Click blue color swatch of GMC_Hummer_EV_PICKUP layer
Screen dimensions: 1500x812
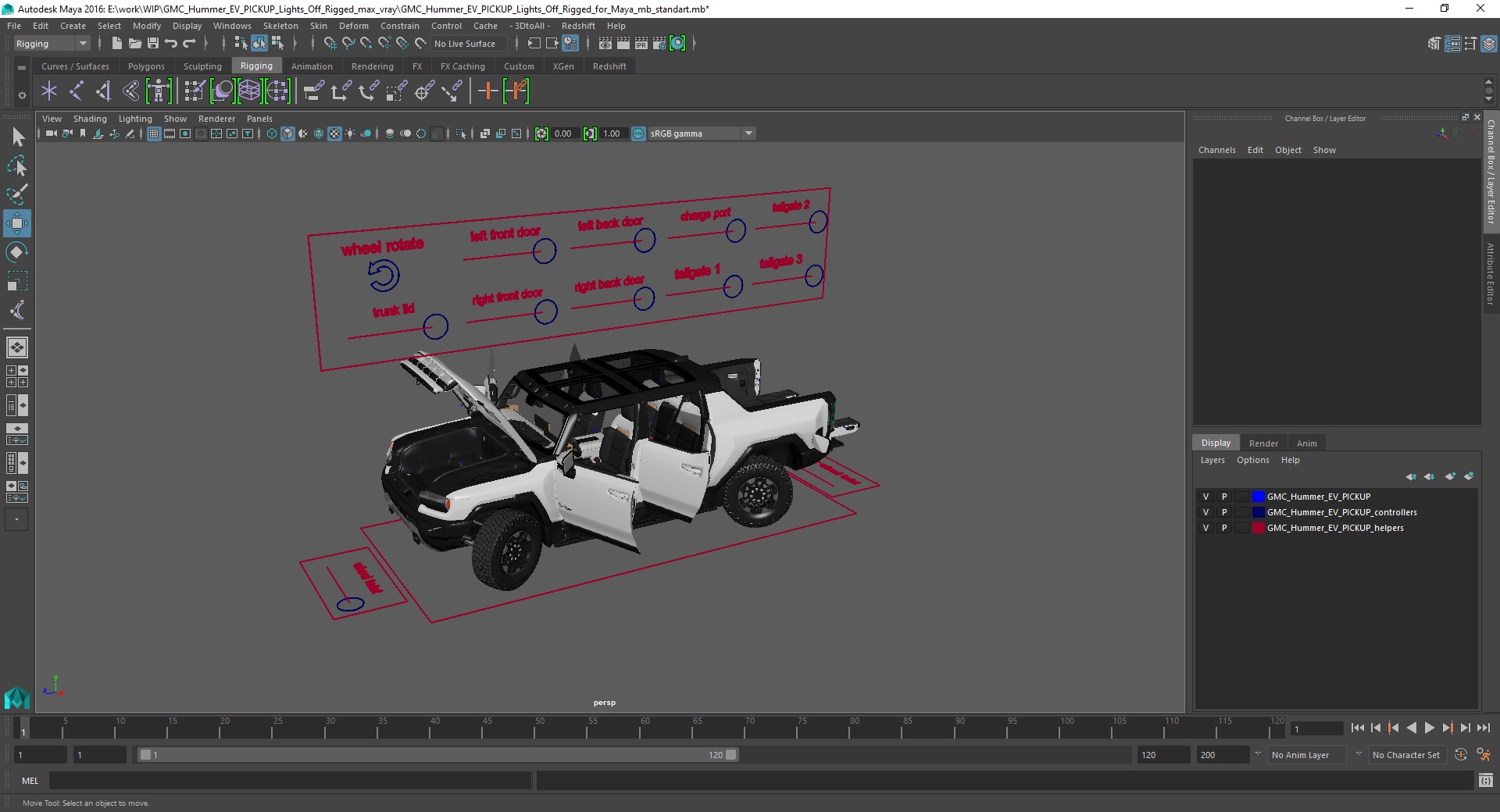[1258, 497]
